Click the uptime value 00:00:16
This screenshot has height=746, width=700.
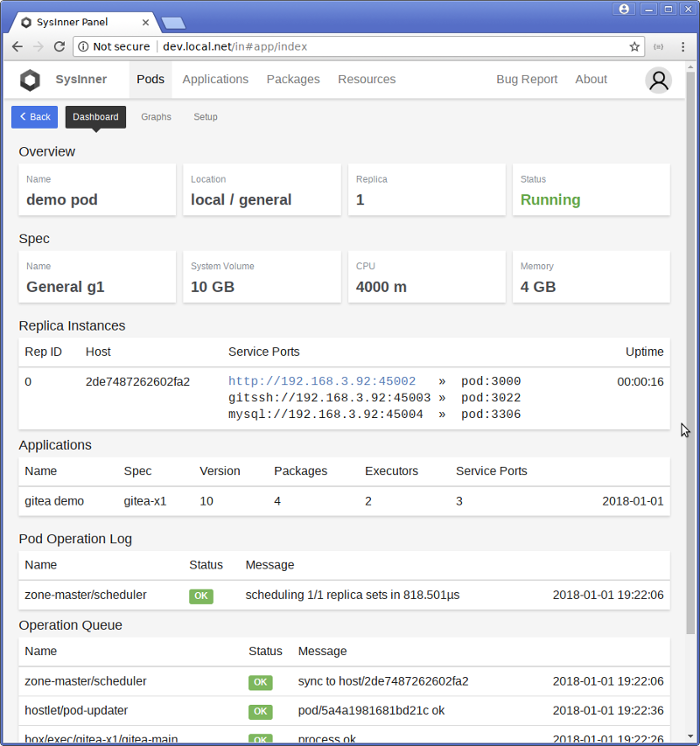641,382
